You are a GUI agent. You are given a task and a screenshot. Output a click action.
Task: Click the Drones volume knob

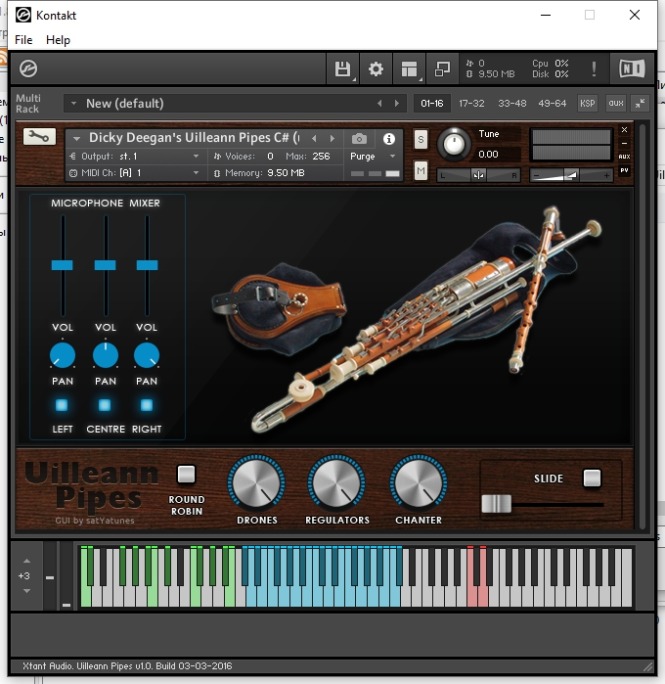[256, 484]
